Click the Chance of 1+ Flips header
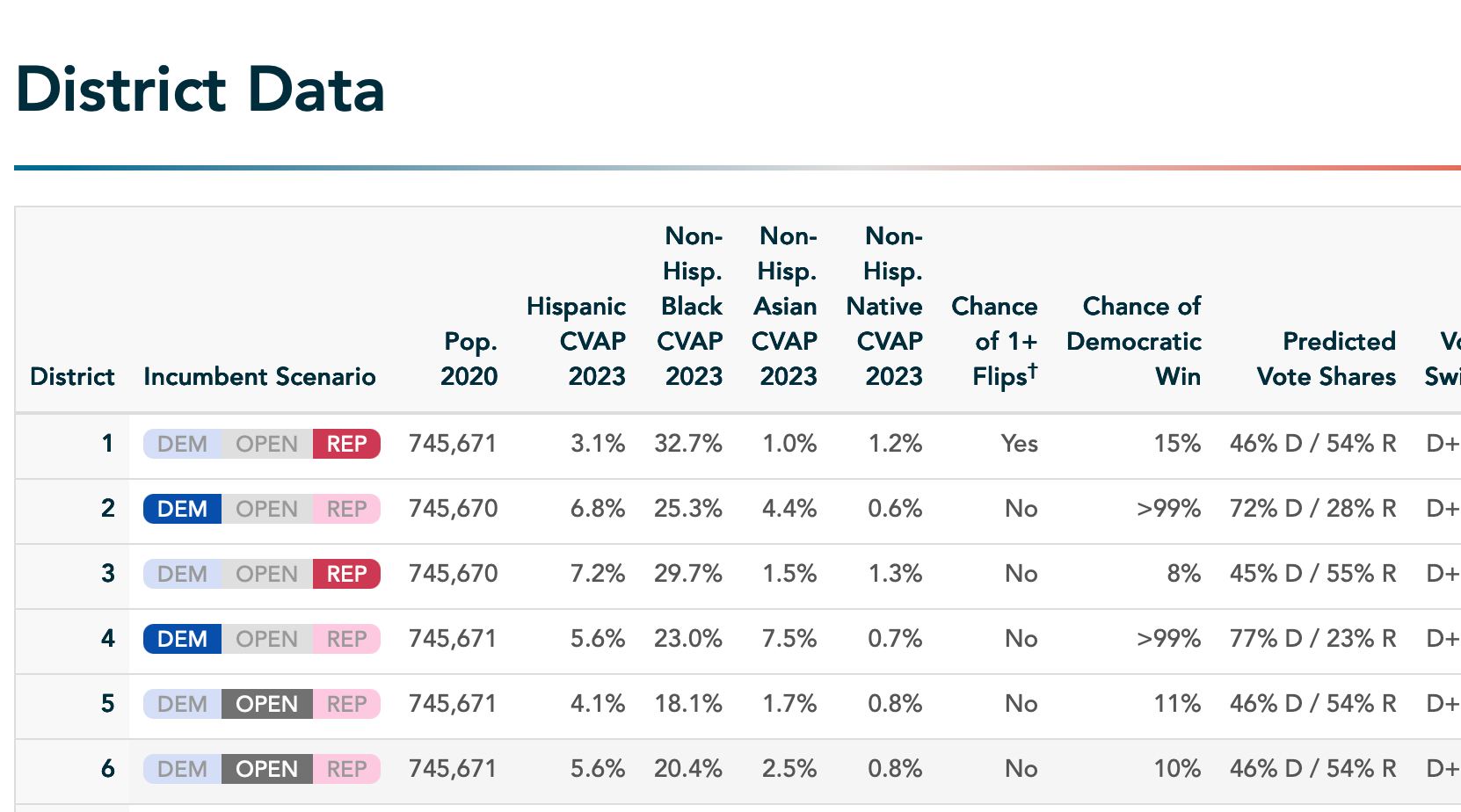This screenshot has height=812, width=1461. [x=995, y=341]
